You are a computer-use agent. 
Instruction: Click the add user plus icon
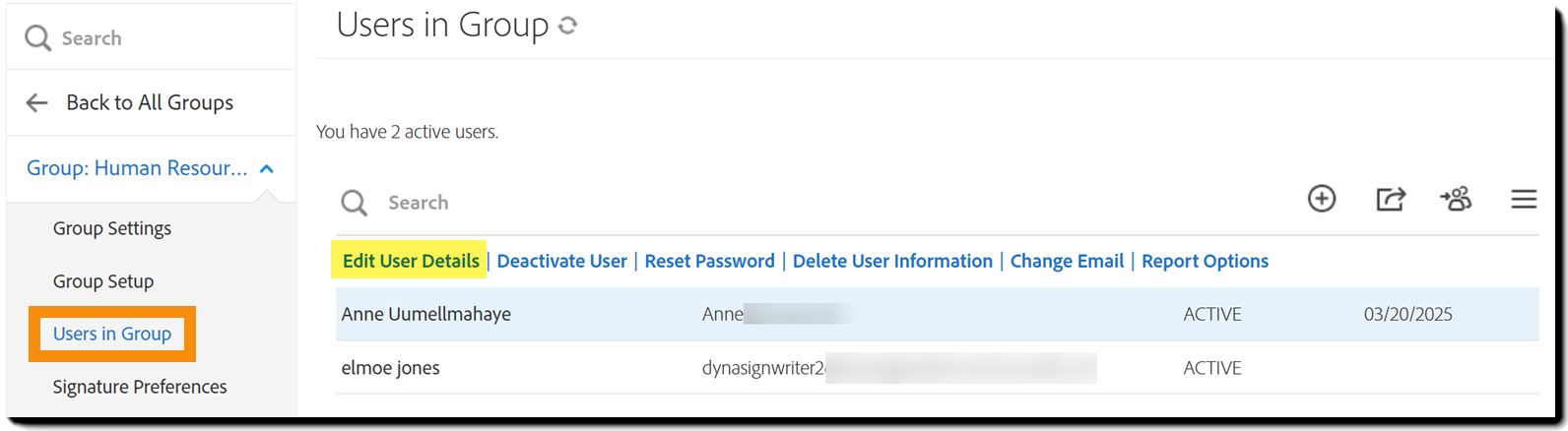click(1321, 199)
